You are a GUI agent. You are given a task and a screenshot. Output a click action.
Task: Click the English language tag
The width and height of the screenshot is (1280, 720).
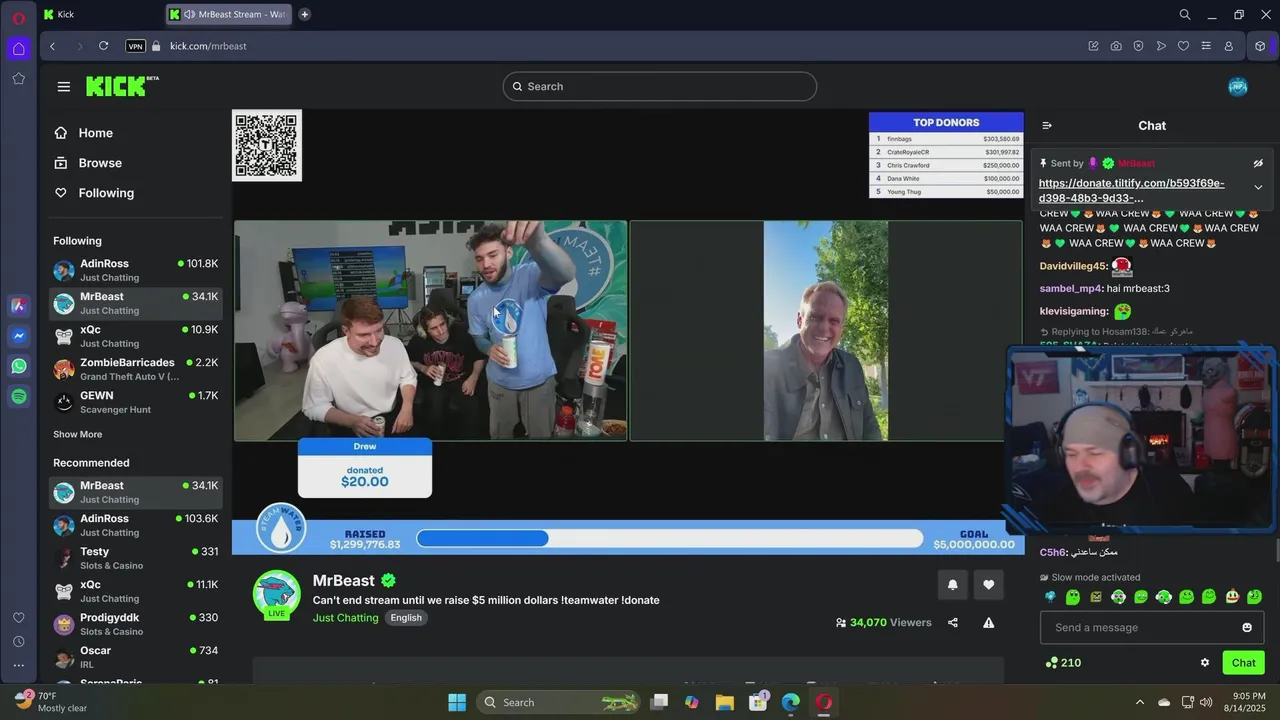pos(406,618)
